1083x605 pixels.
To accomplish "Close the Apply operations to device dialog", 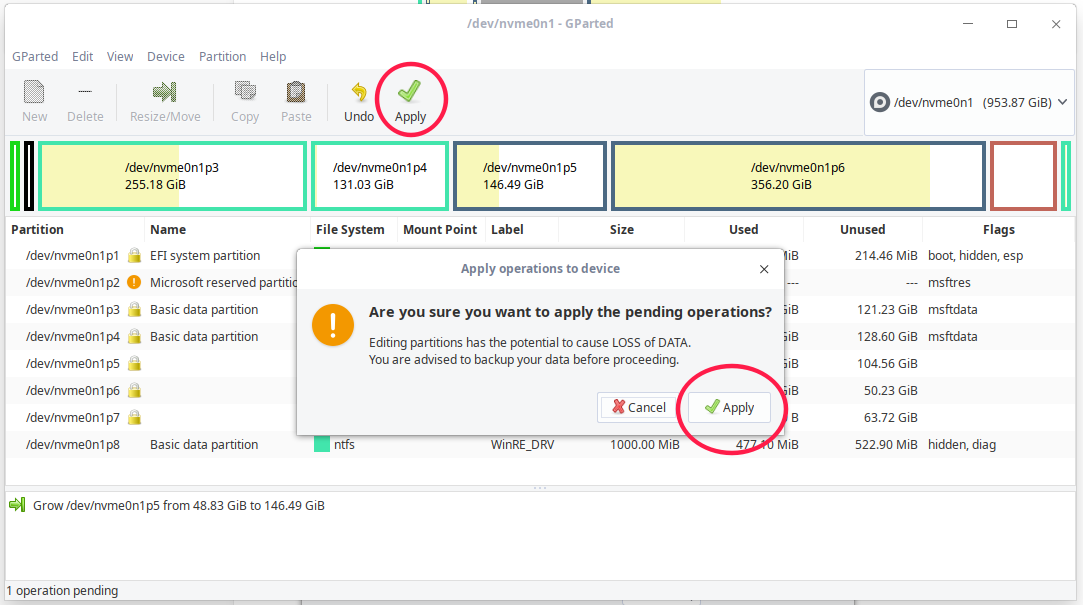I will 764,269.
